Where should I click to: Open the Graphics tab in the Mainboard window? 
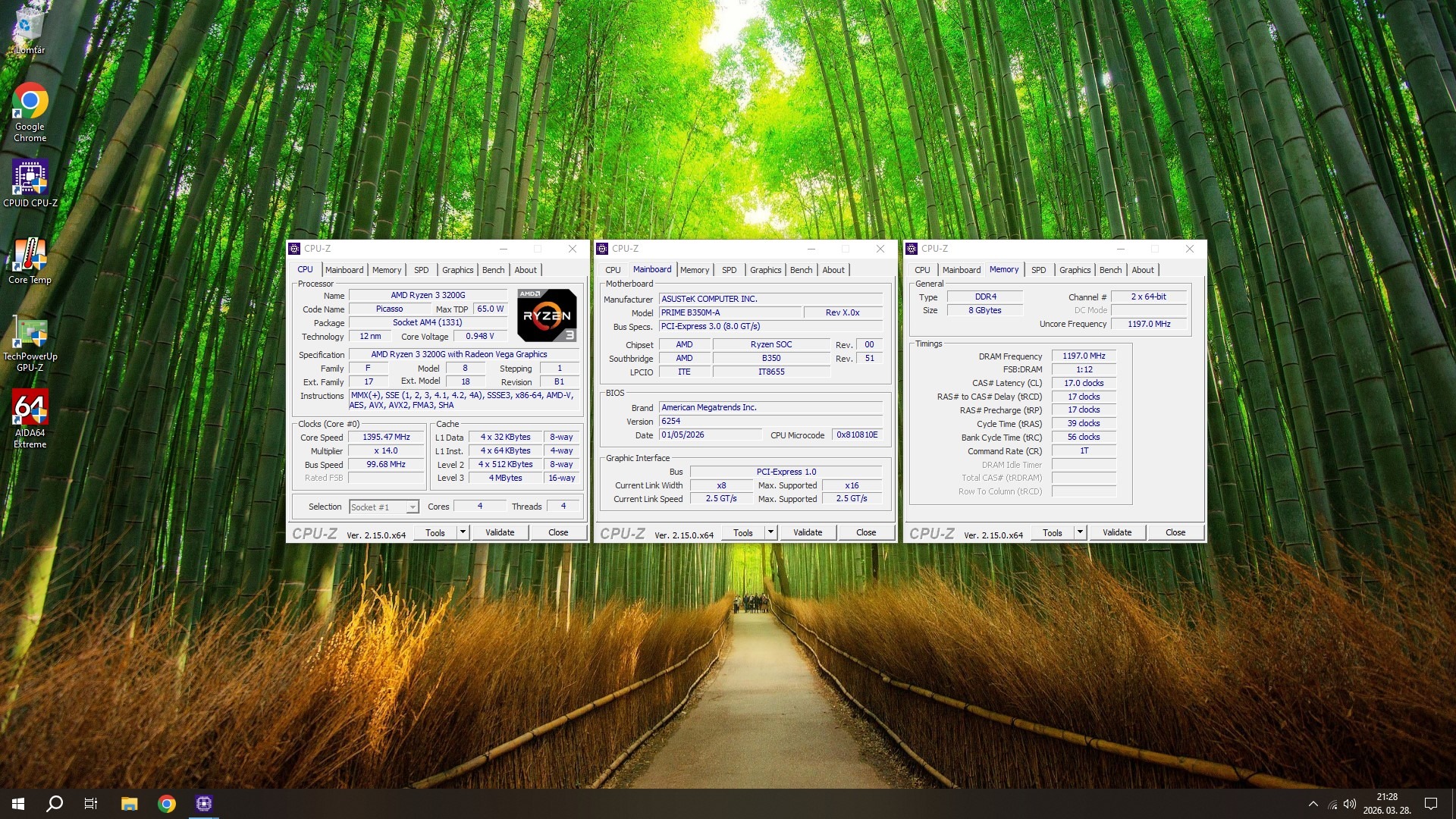(765, 270)
